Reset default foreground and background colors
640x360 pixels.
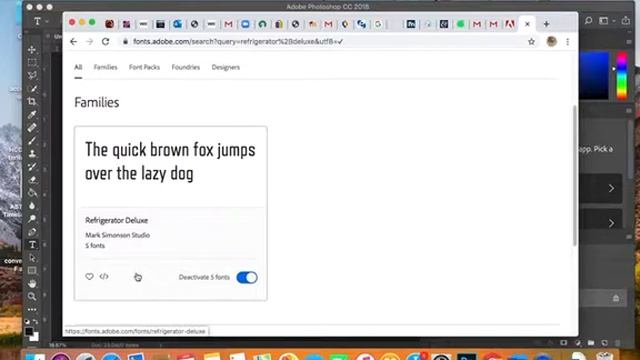pyautogui.click(x=27, y=322)
